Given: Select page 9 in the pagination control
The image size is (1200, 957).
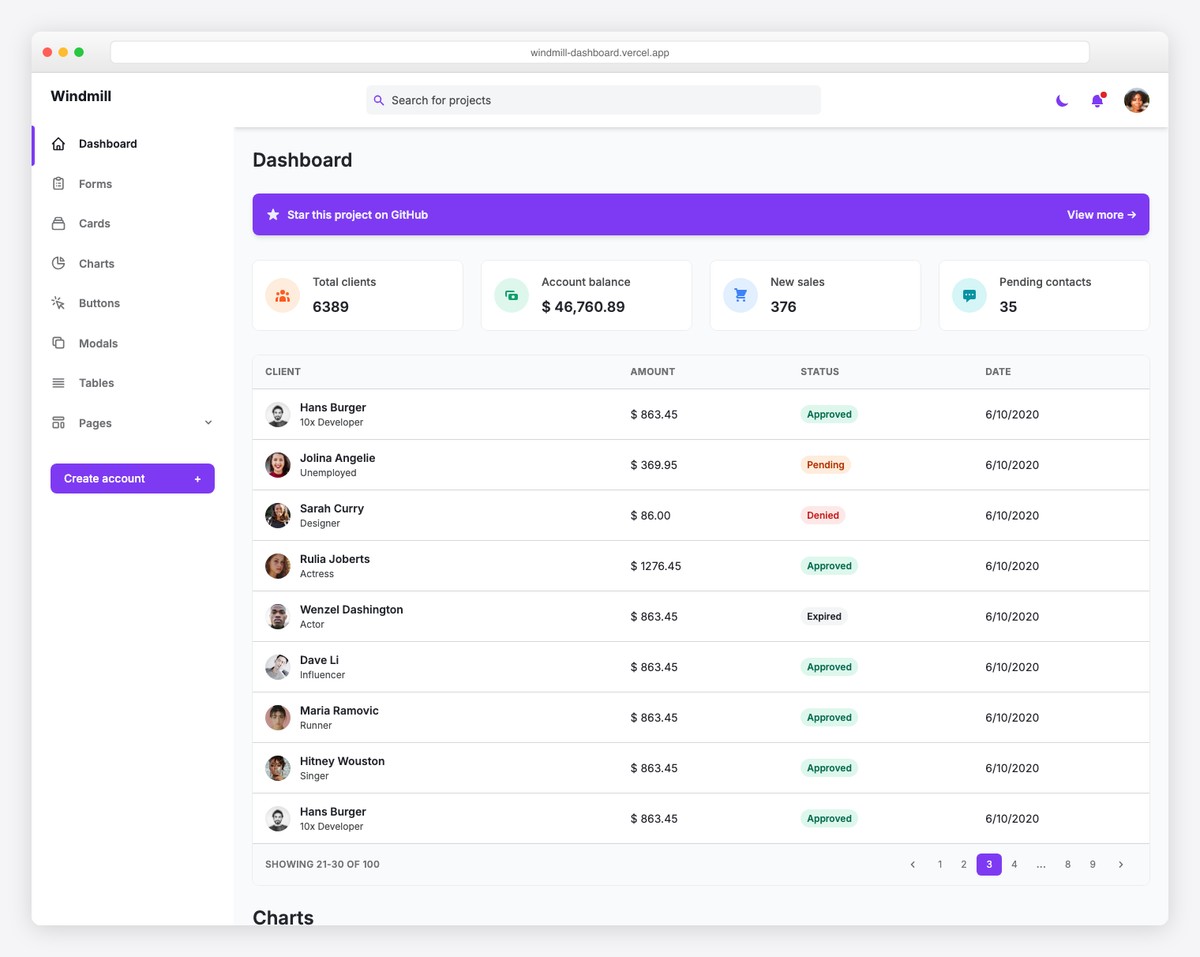Looking at the screenshot, I should 1092,864.
